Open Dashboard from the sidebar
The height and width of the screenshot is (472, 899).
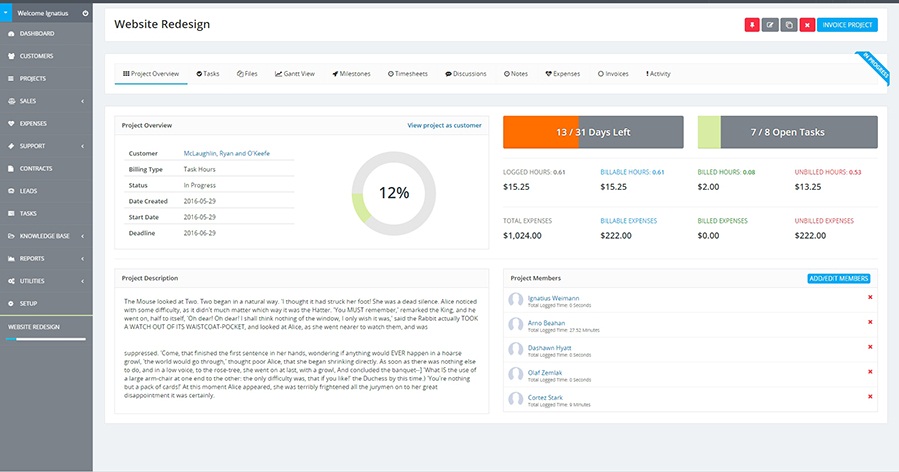(x=36, y=33)
